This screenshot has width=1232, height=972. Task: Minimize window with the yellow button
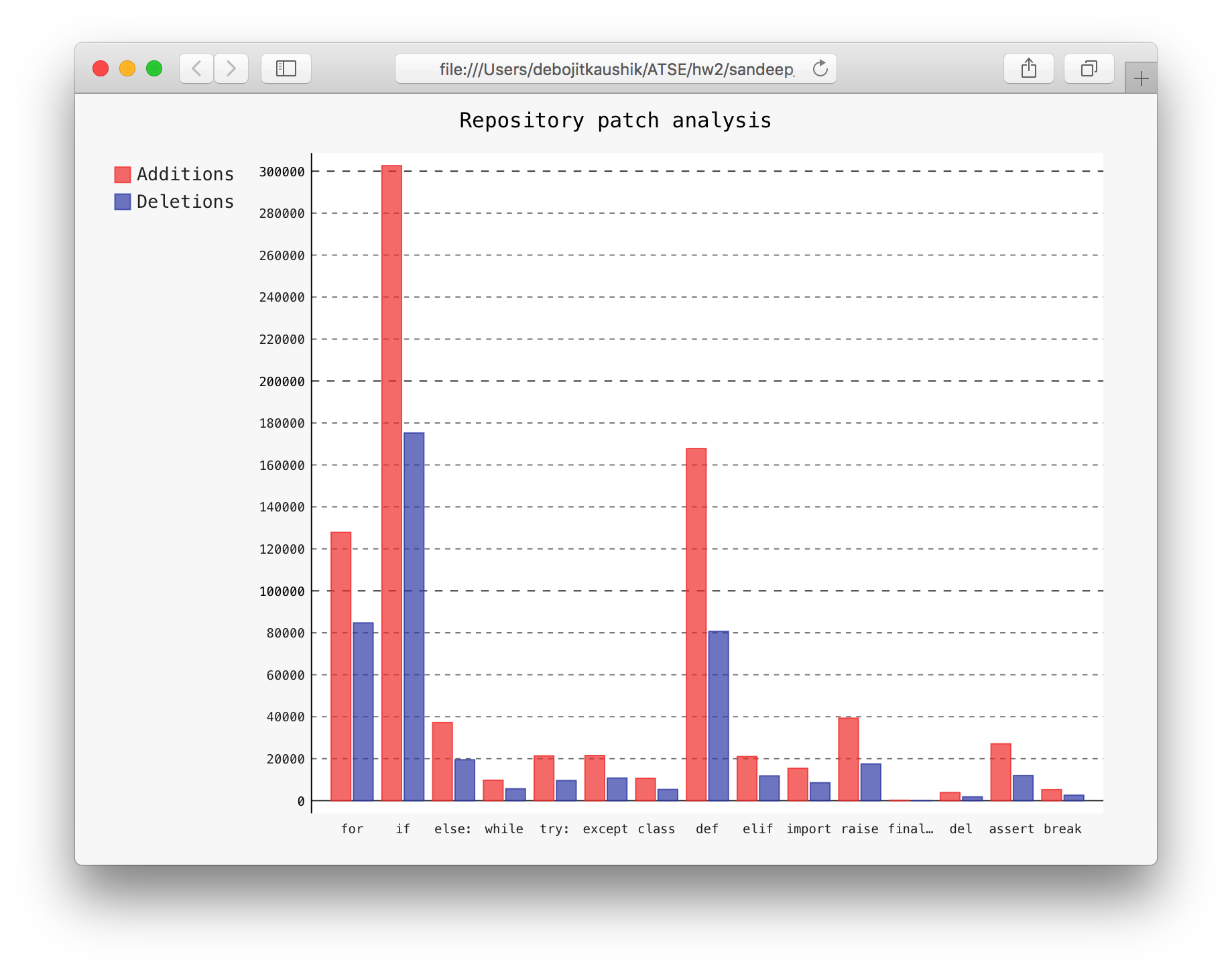[127, 68]
